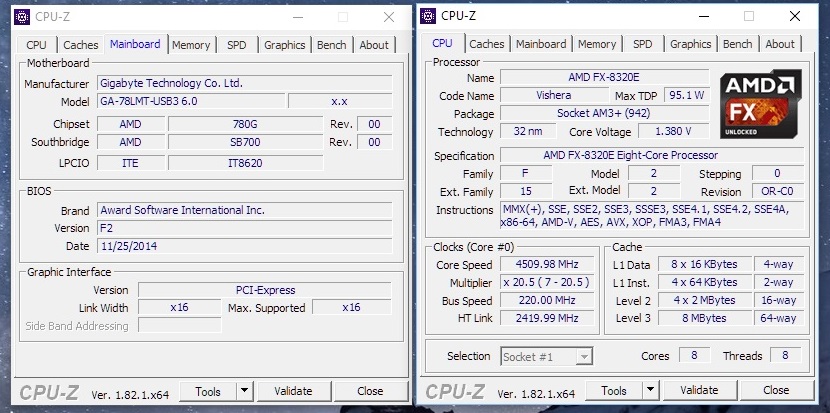Click the AMD FX Unlocked logo
Viewport: 830px width, 413px height.
tap(760, 104)
